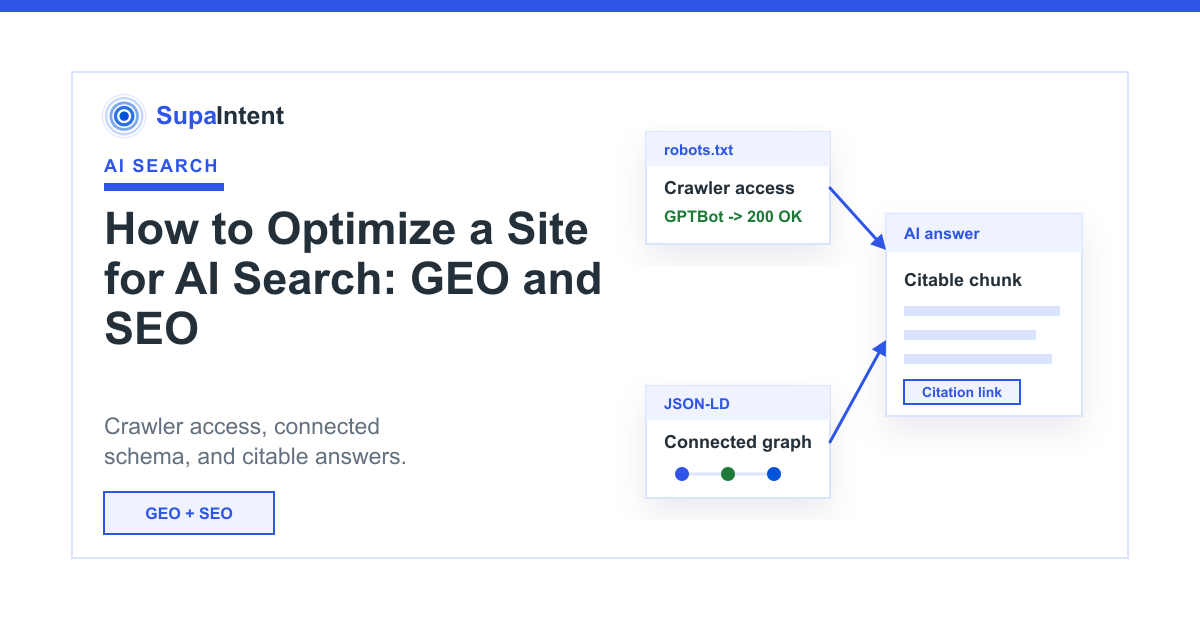The width and height of the screenshot is (1200, 630).
Task: Click the 'Crawler access' text
Action: pyautogui.click(x=729, y=188)
